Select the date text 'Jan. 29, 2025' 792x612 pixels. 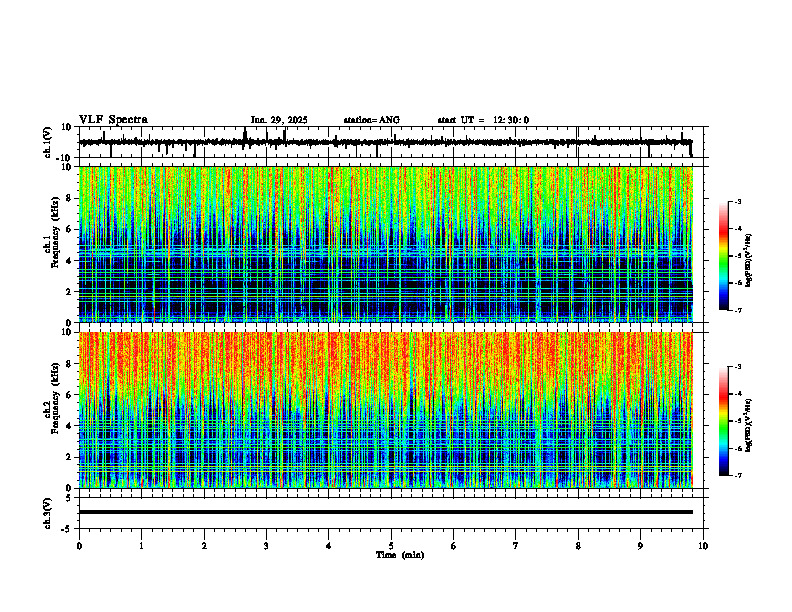click(279, 120)
